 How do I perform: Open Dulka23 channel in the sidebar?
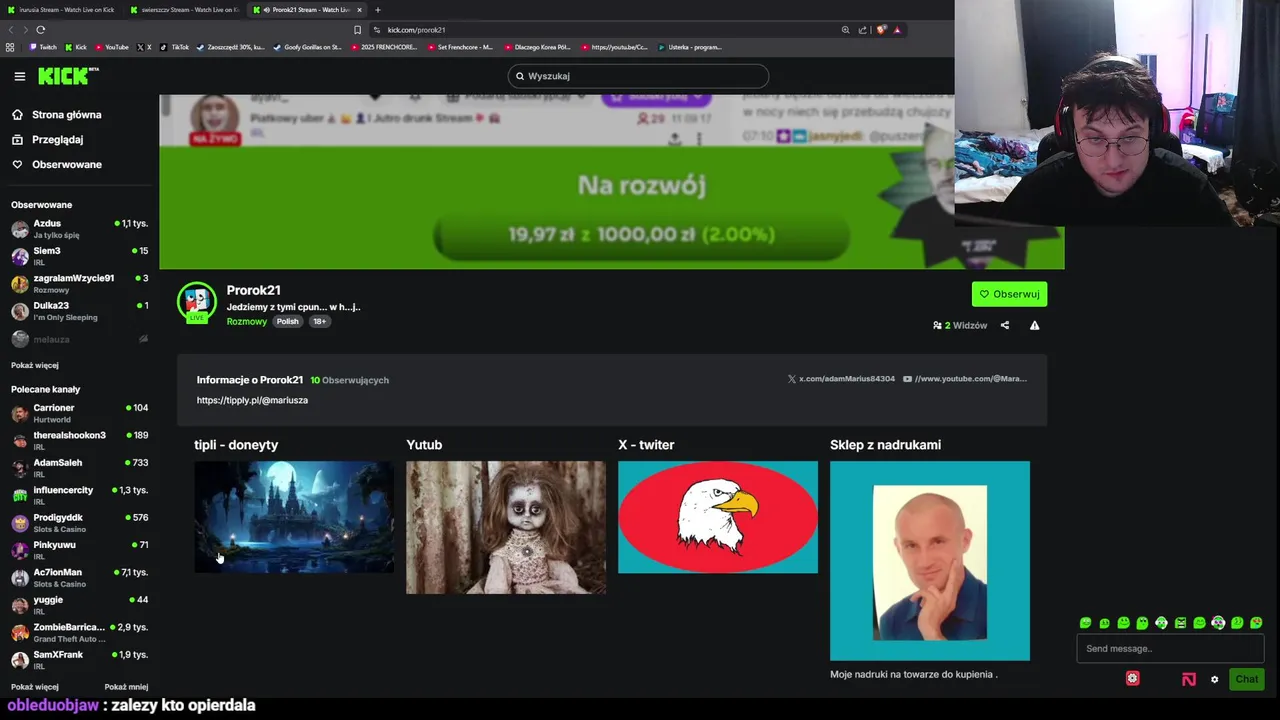click(79, 311)
